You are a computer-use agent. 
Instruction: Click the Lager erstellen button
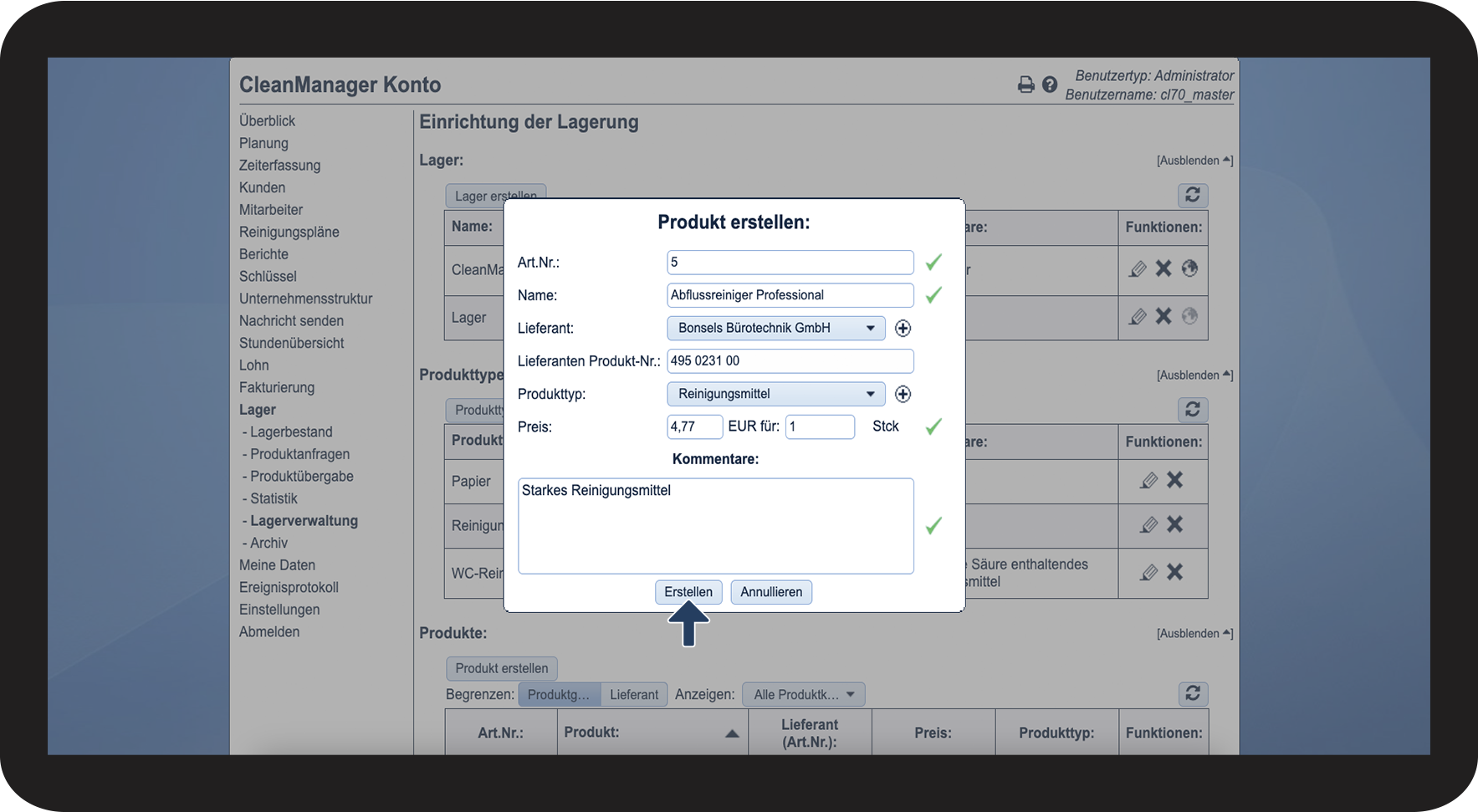[x=496, y=196]
